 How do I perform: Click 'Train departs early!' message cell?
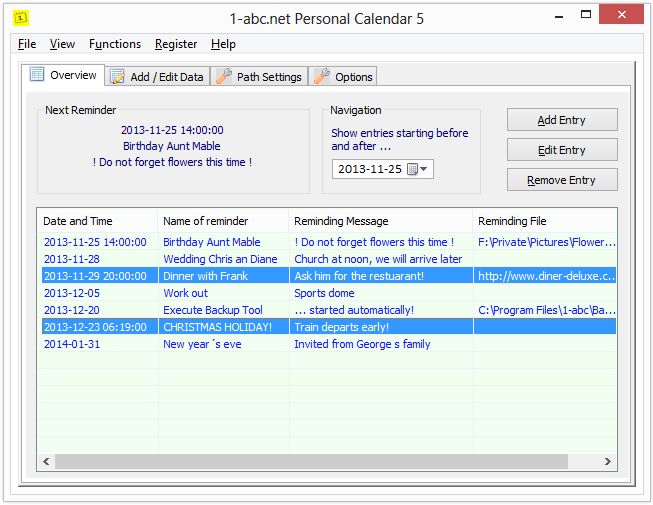click(x=341, y=327)
